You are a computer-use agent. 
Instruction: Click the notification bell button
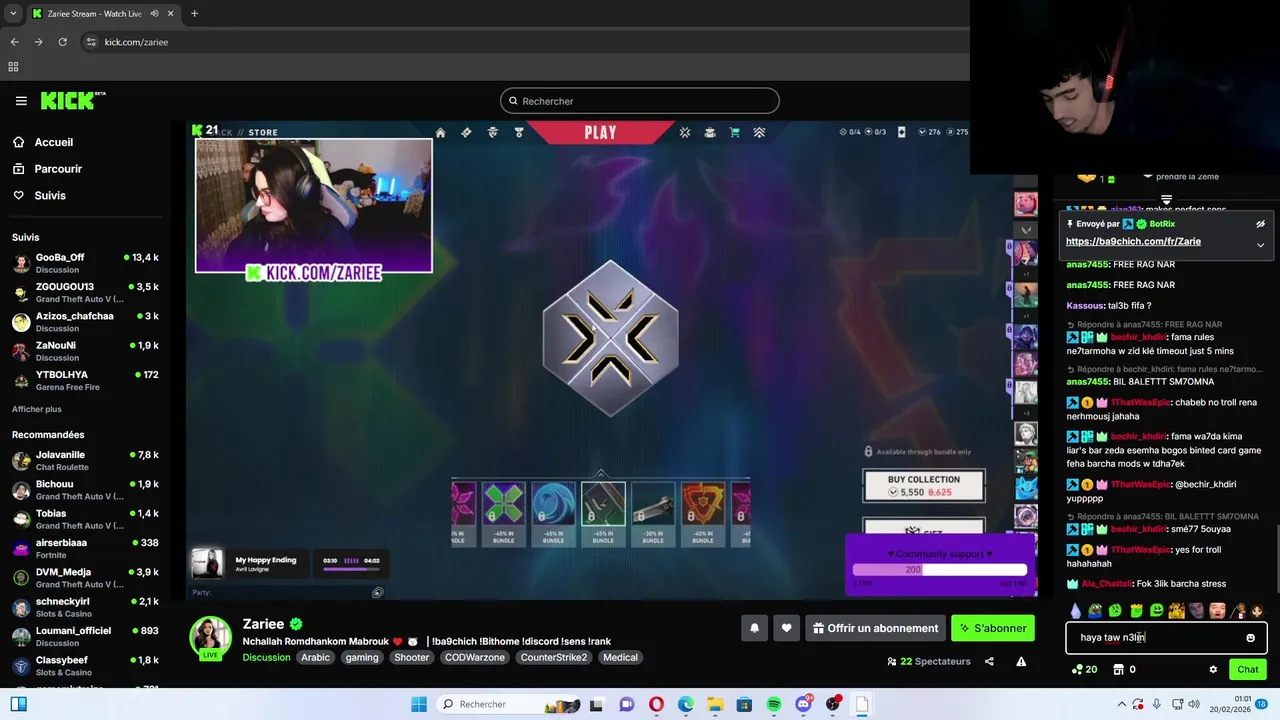[x=755, y=628]
